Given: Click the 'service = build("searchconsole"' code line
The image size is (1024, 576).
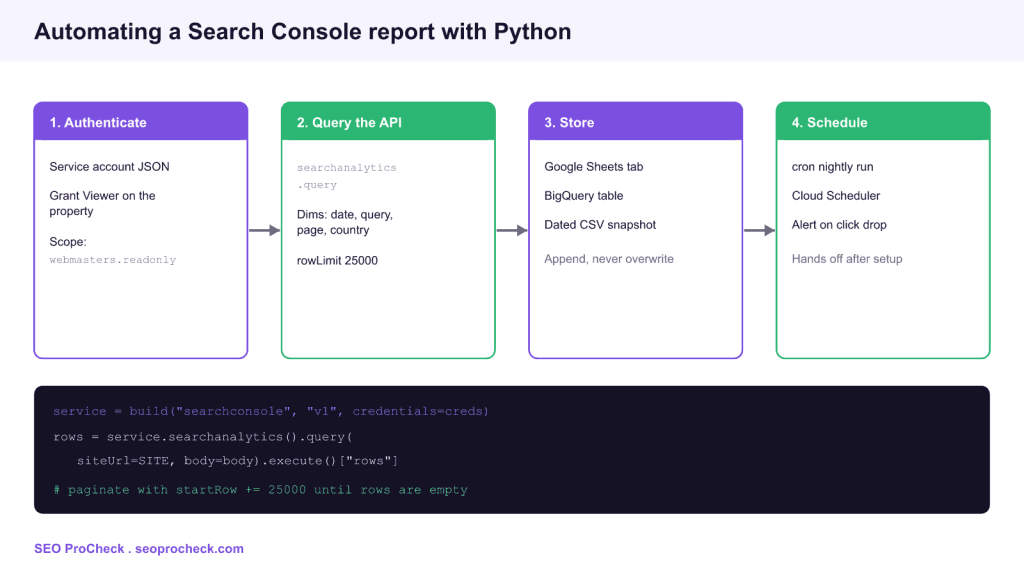Looking at the screenshot, I should click(x=271, y=411).
